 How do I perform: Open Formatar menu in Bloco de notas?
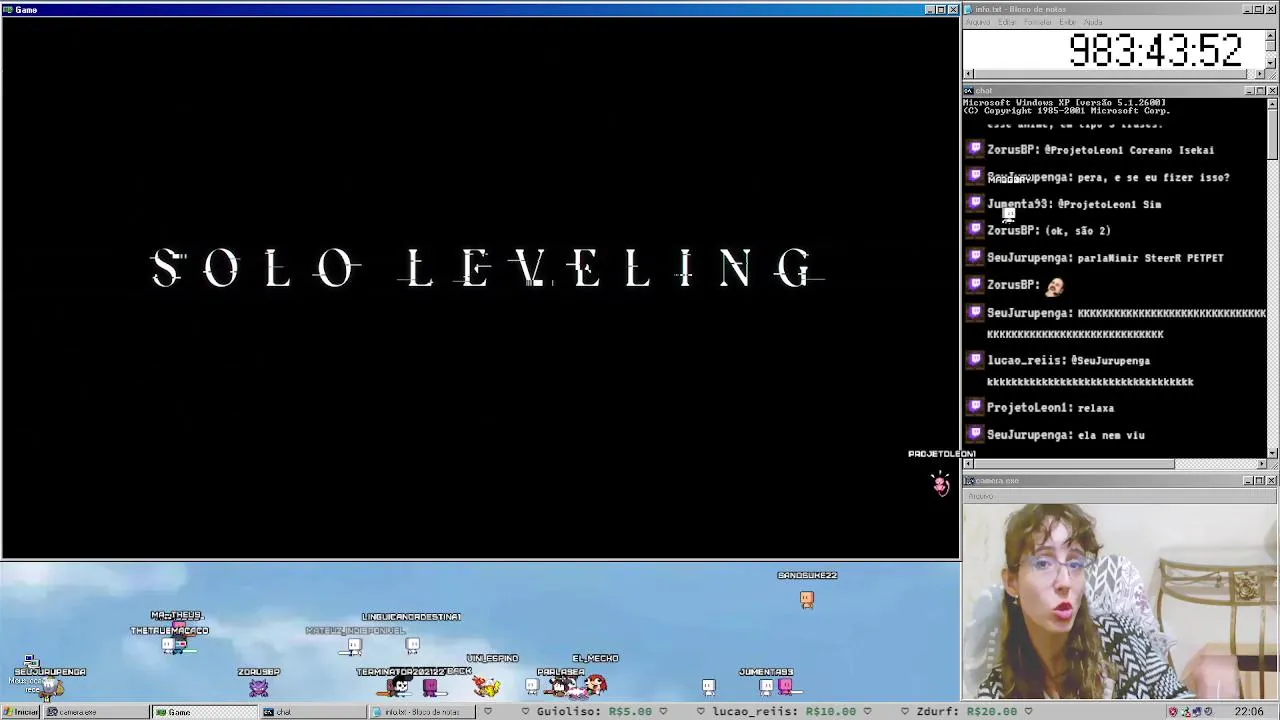point(1038,22)
